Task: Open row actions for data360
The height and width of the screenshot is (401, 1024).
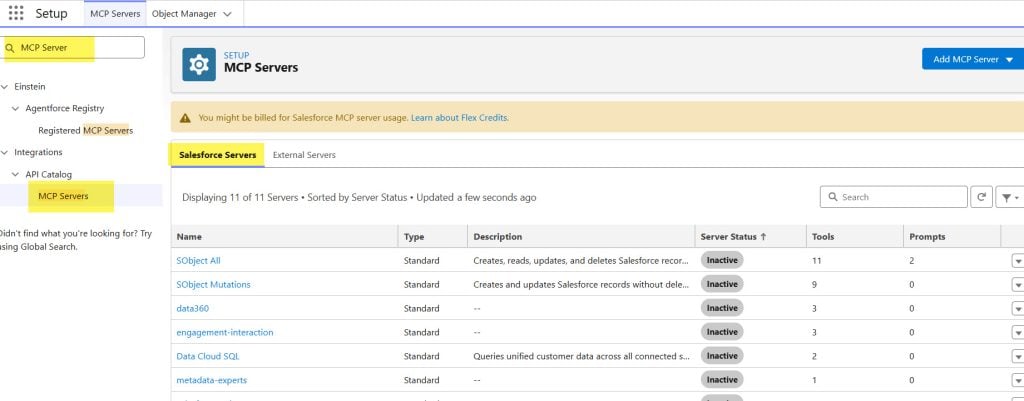Action: pos(1017,308)
